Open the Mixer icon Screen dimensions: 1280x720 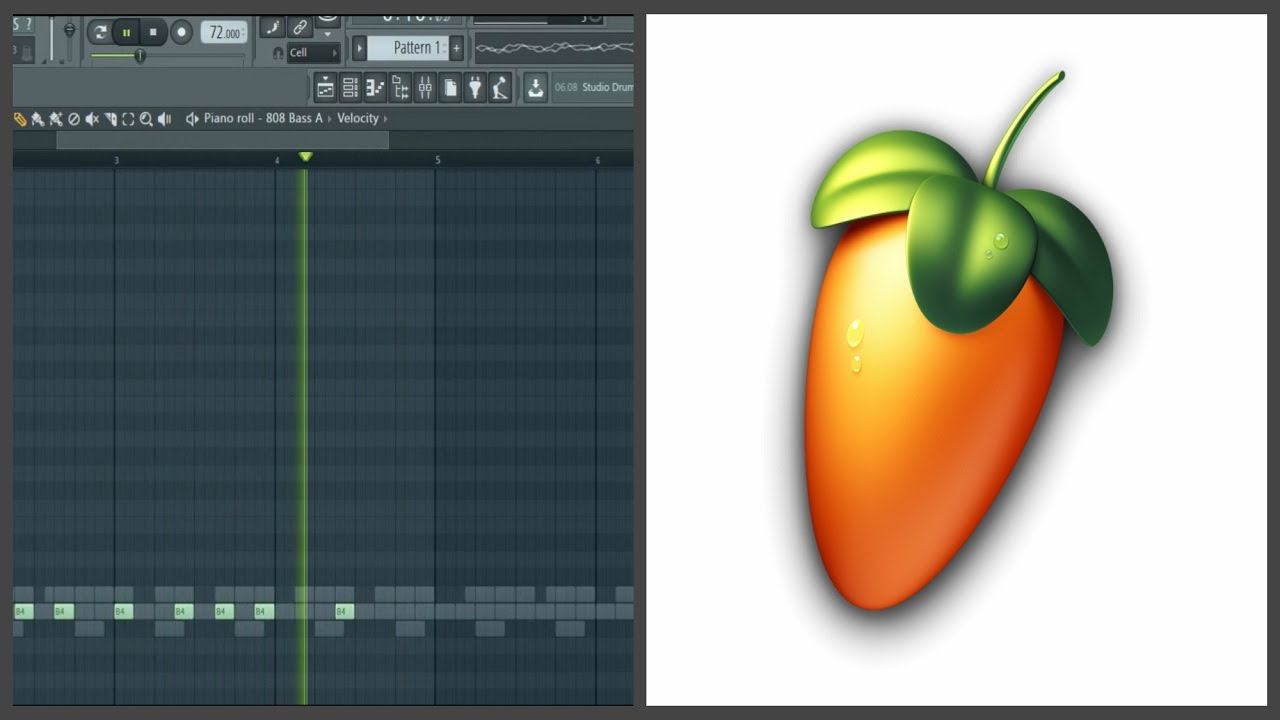(x=425, y=88)
